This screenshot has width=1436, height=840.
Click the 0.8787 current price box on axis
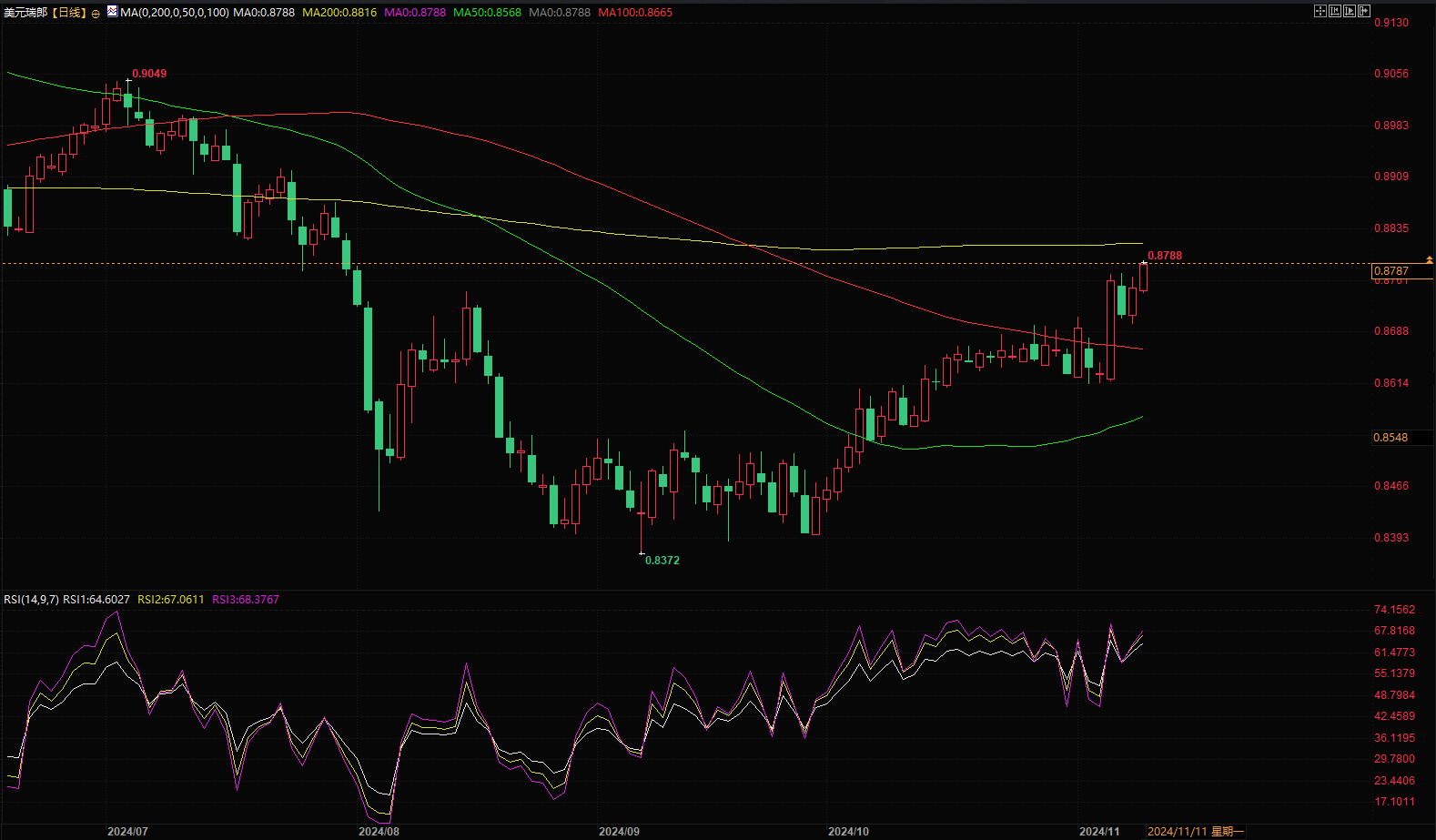pyautogui.click(x=1401, y=271)
